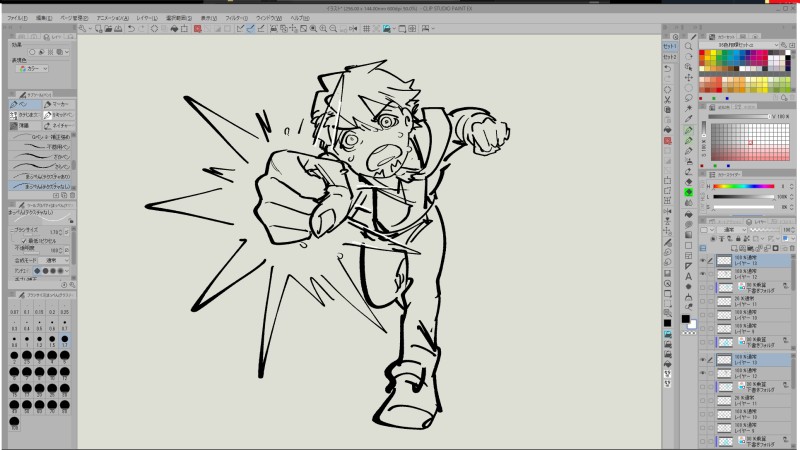Click the H value stepper arrows
800x450 pixels.
[x=791, y=187]
